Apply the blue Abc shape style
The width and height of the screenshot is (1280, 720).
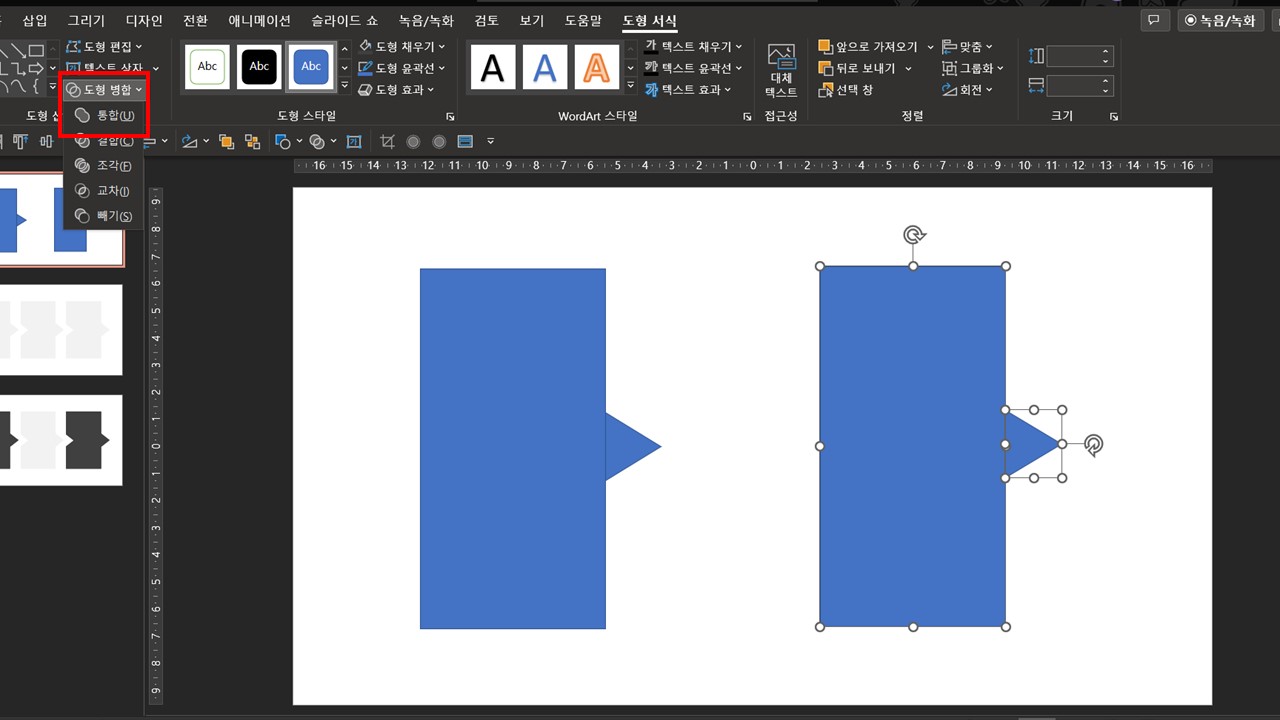[311, 67]
